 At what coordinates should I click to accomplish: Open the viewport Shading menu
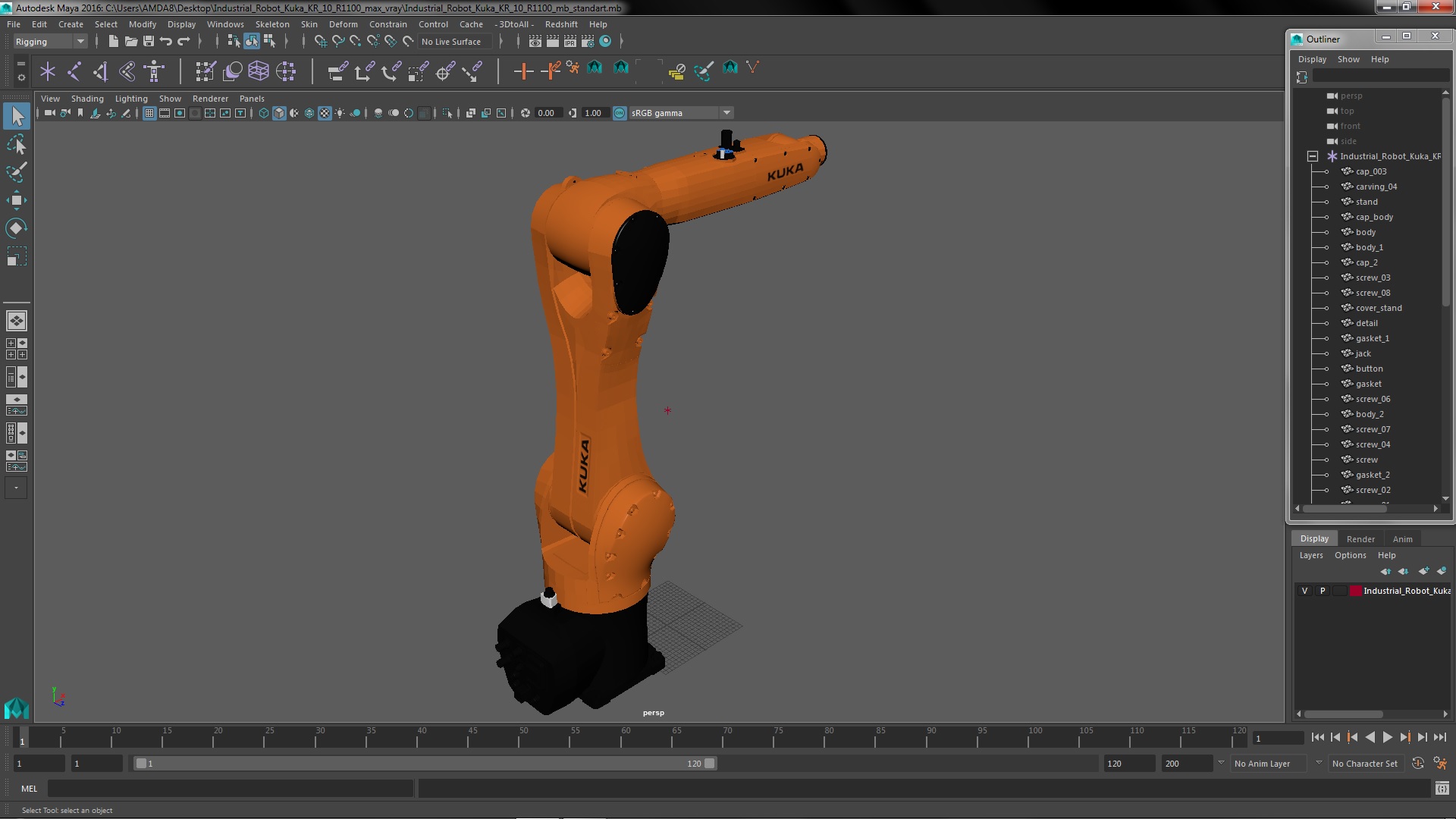(87, 99)
